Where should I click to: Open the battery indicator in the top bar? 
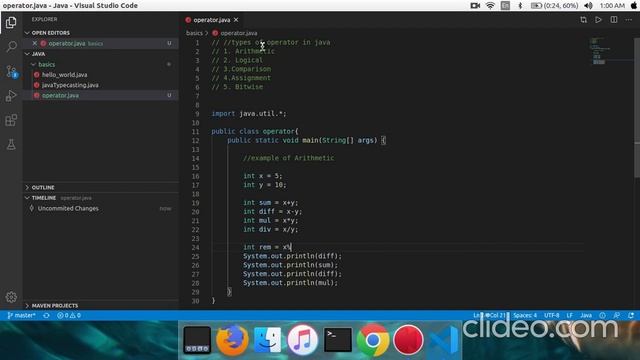554,6
